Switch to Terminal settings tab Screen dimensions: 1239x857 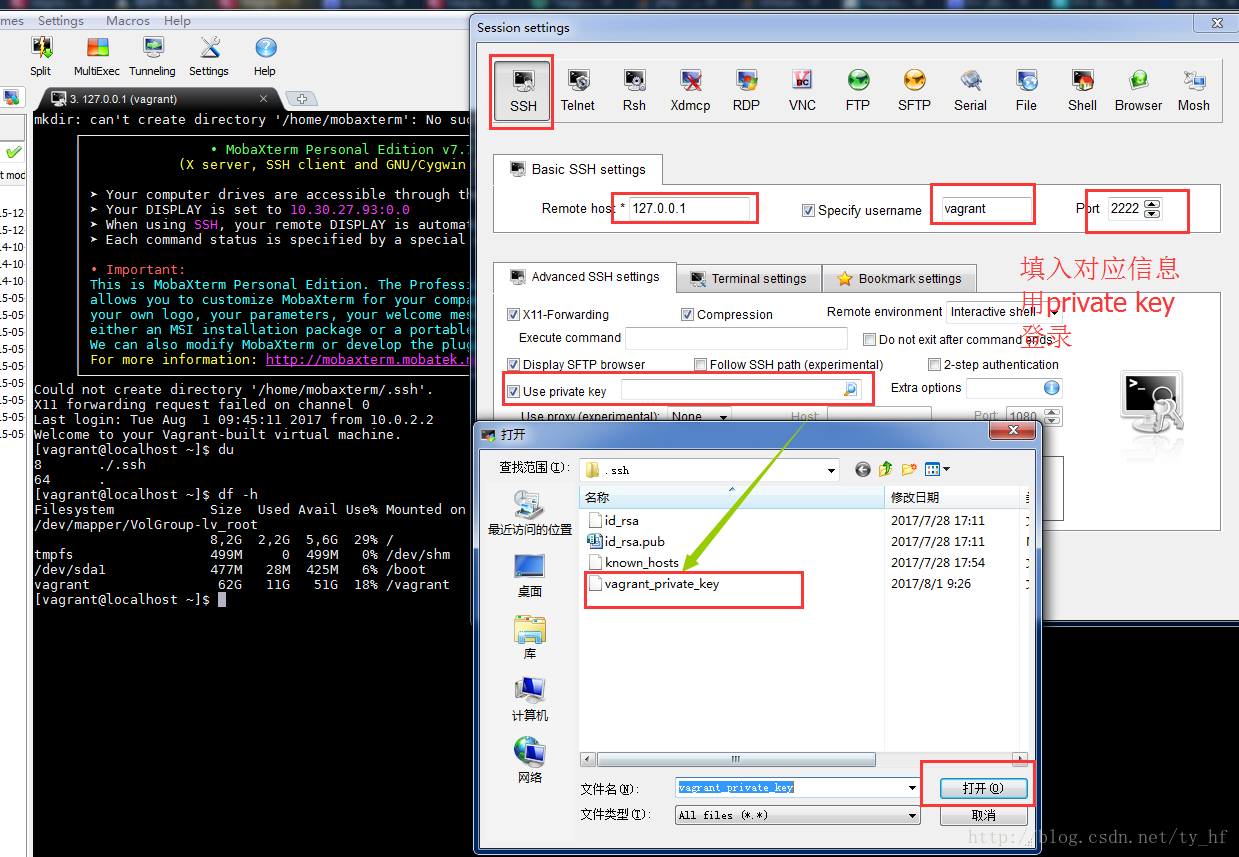pyautogui.click(x=749, y=278)
